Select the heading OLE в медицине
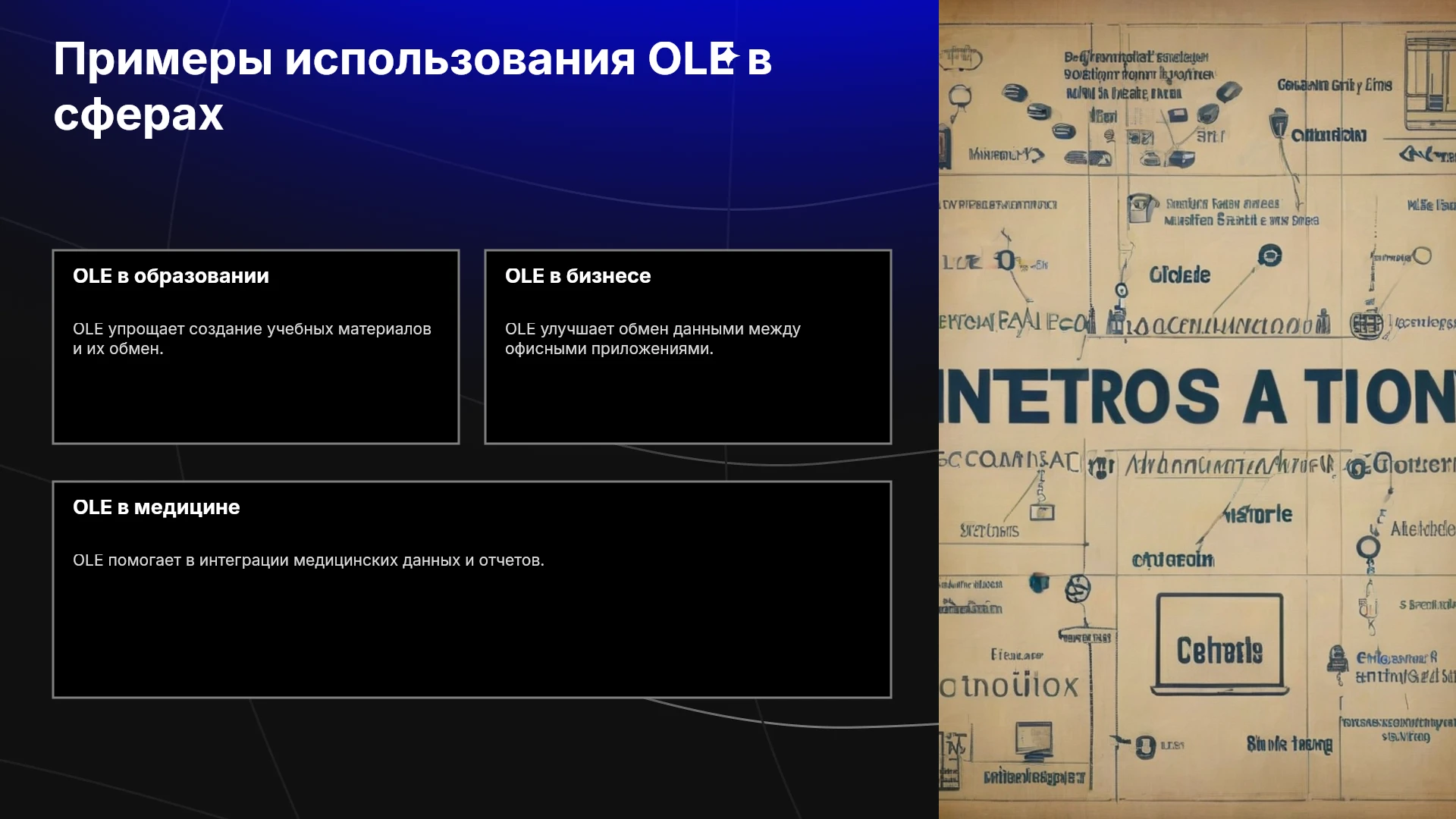 [156, 507]
